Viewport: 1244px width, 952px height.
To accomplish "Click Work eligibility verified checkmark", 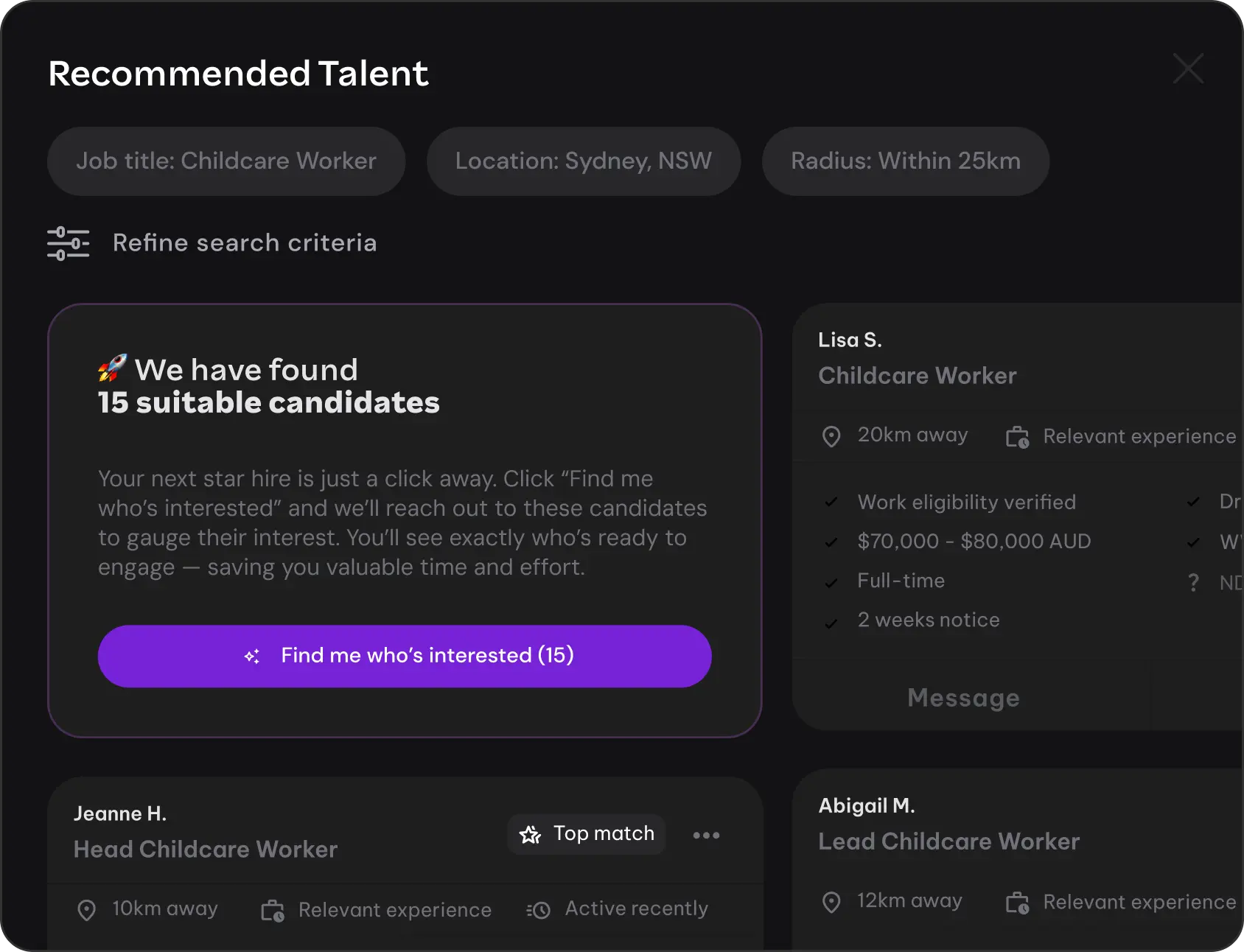I will pos(831,503).
